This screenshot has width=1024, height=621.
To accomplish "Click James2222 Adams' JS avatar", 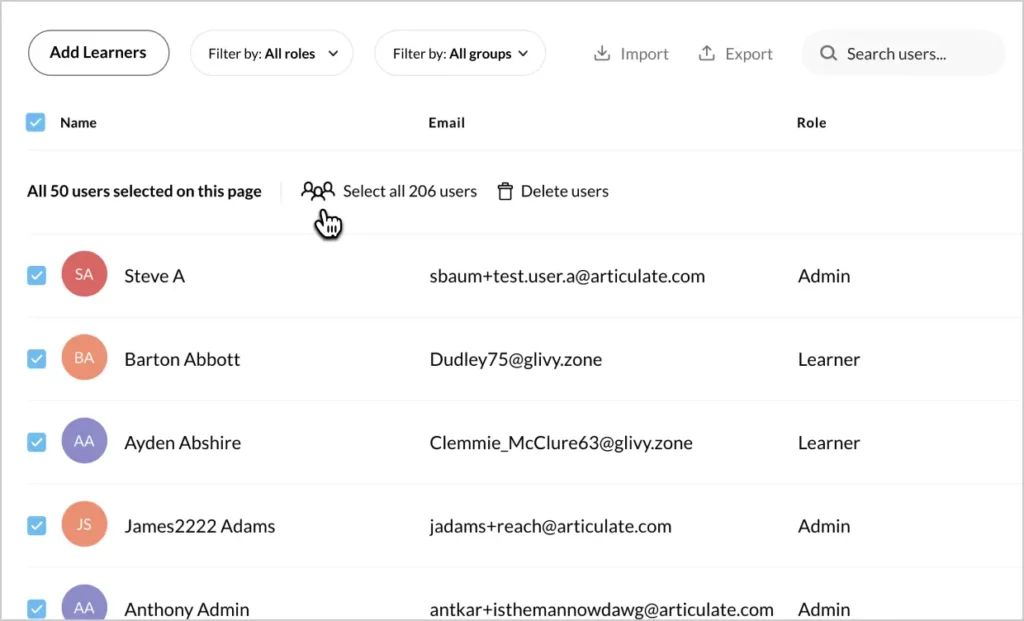I will coord(84,525).
